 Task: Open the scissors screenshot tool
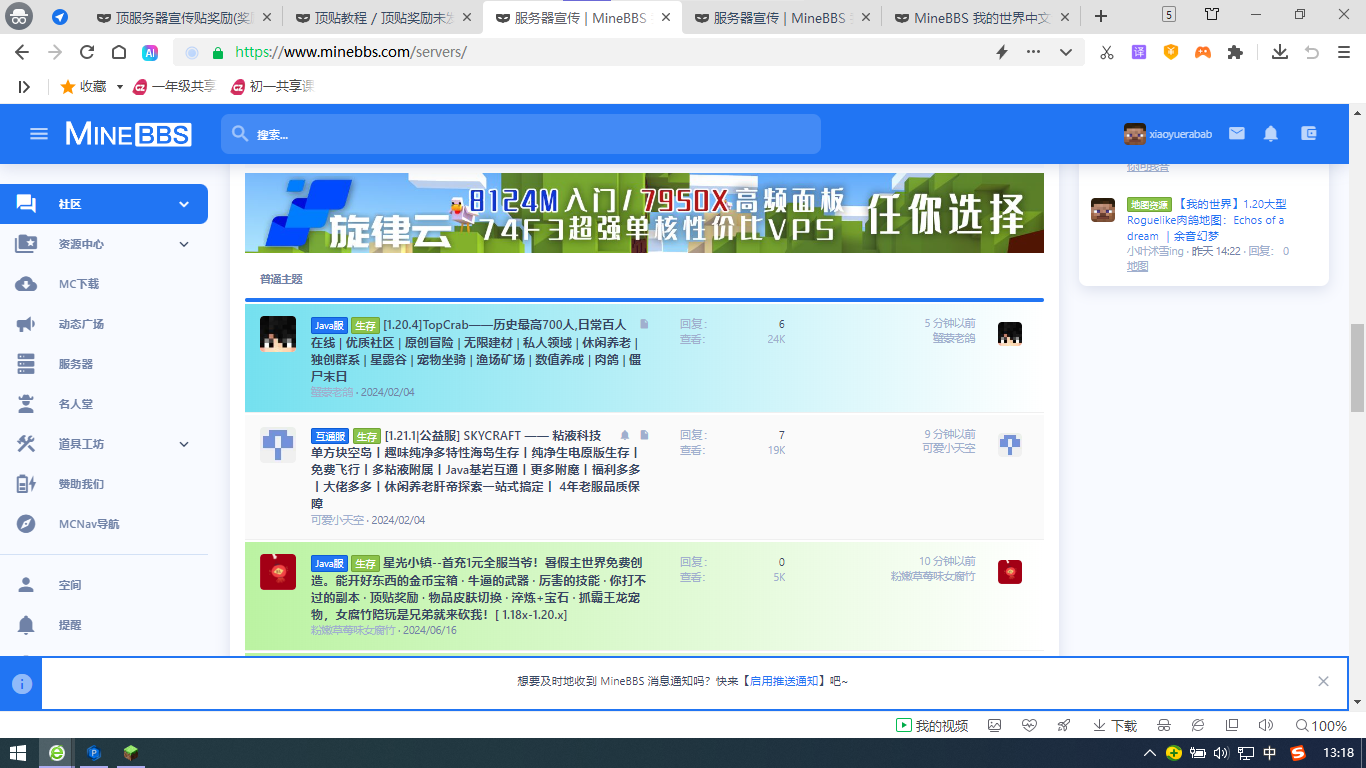click(1106, 52)
